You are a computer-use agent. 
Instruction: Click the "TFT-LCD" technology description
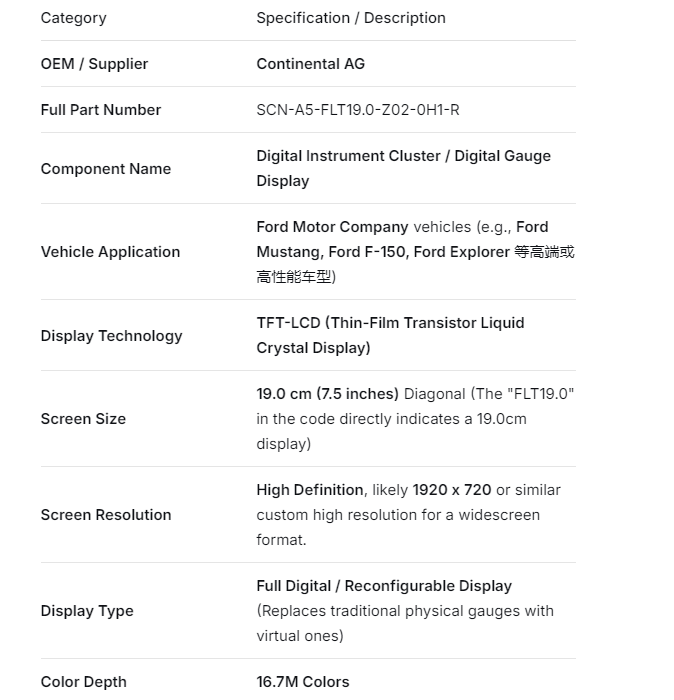pos(288,323)
